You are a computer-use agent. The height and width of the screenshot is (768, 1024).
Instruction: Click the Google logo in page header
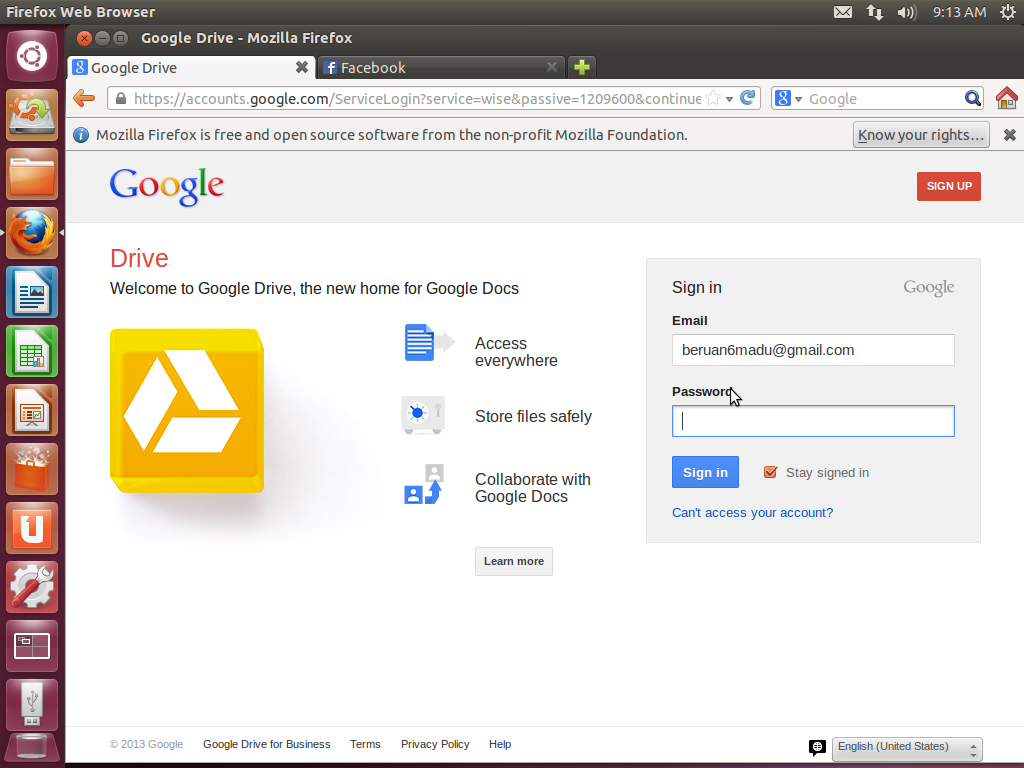(x=167, y=186)
